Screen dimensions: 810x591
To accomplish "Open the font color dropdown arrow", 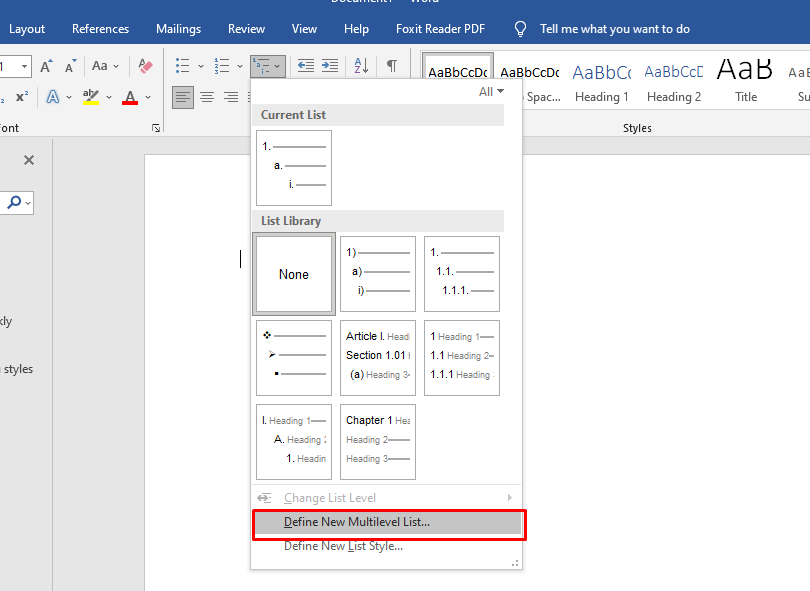I will [x=148, y=97].
